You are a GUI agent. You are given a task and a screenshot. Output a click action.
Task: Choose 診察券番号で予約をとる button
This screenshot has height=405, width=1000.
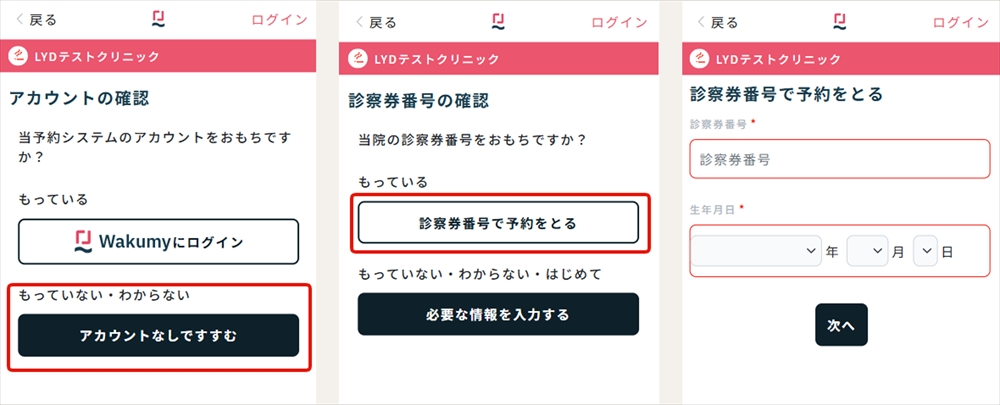[x=498, y=223]
